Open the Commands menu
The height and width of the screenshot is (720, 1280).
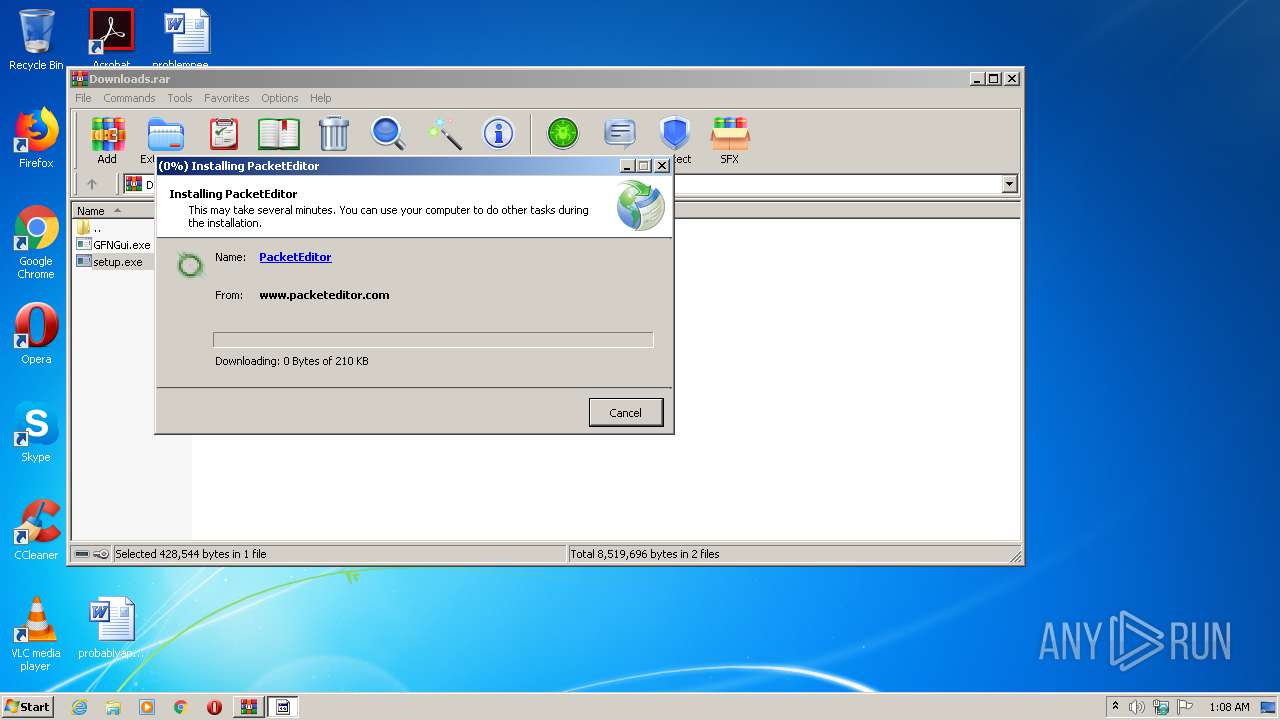(129, 98)
